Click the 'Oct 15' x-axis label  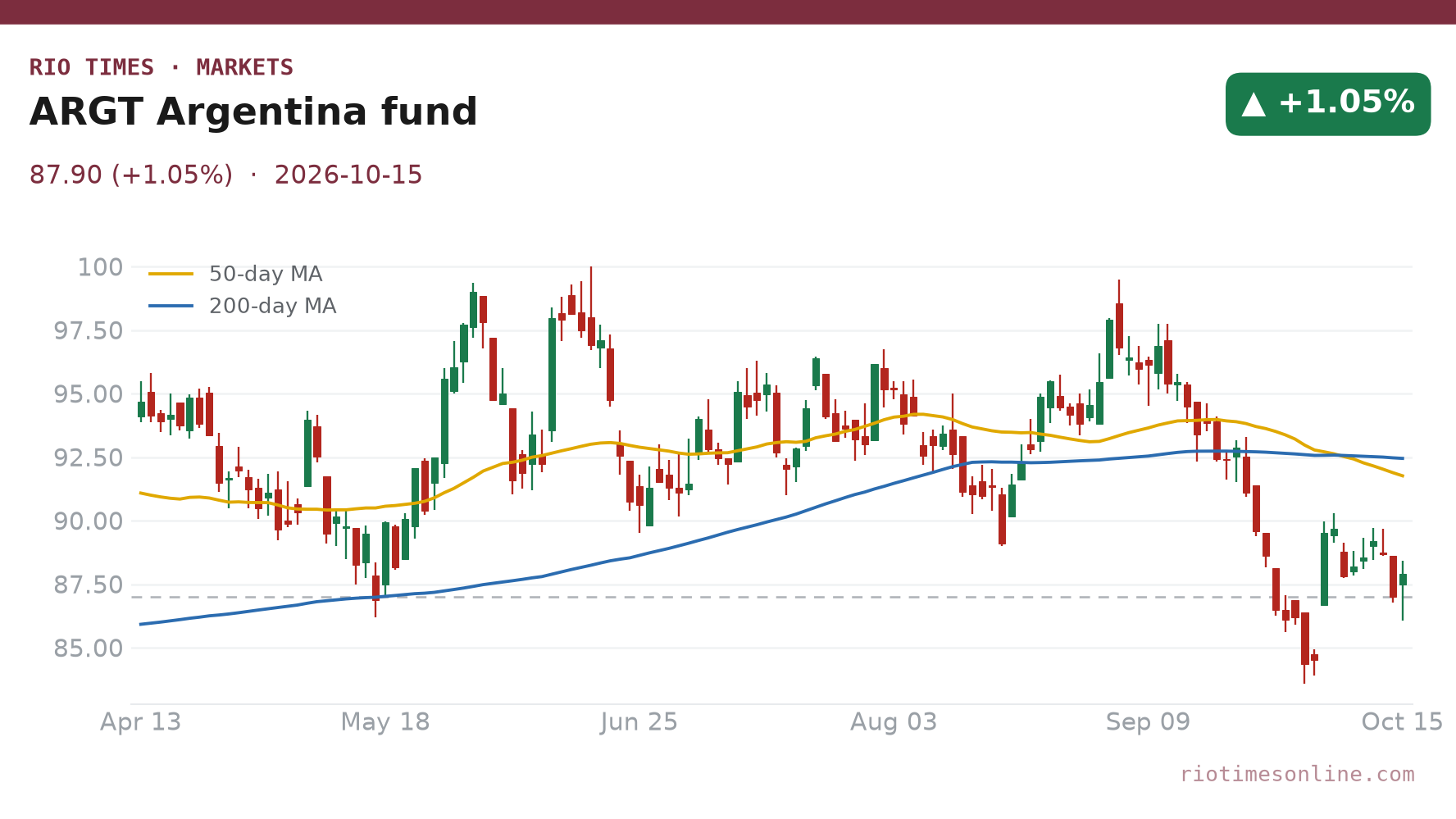(1402, 722)
